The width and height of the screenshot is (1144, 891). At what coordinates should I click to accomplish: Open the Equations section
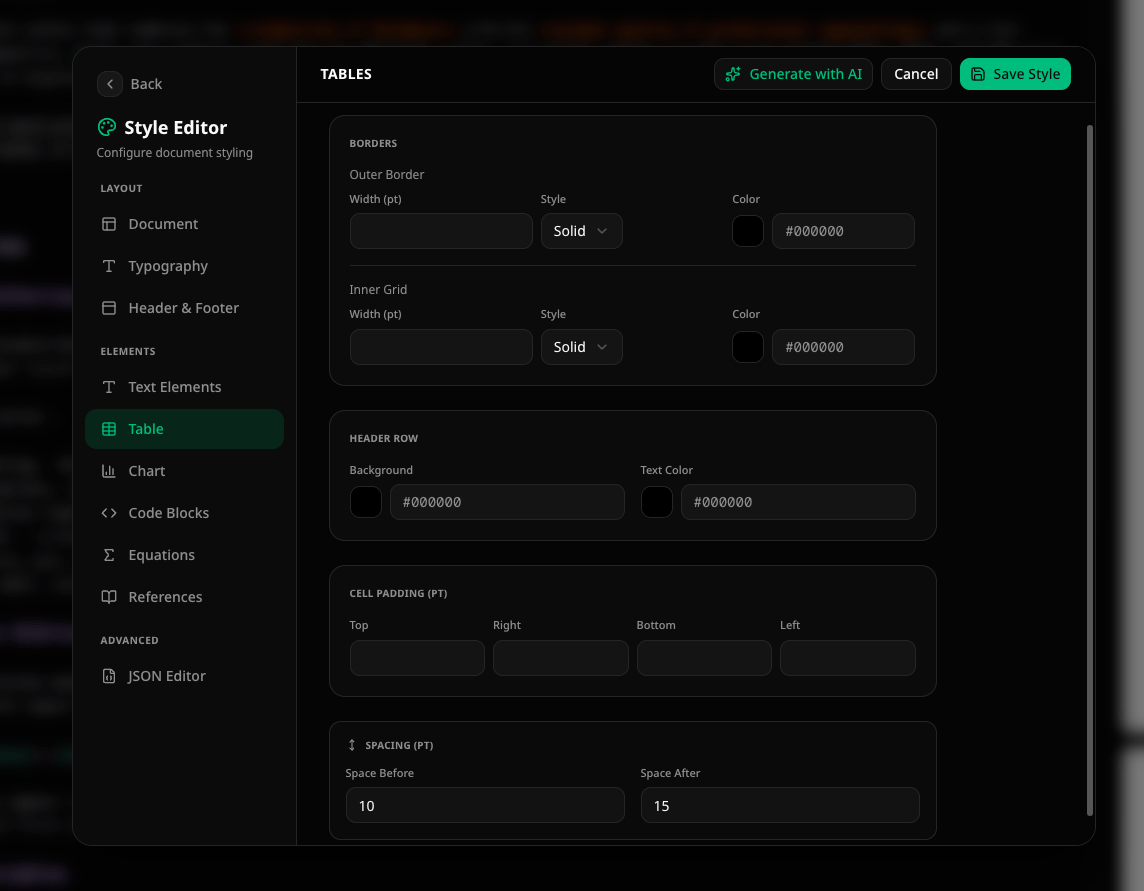pyautogui.click(x=185, y=555)
